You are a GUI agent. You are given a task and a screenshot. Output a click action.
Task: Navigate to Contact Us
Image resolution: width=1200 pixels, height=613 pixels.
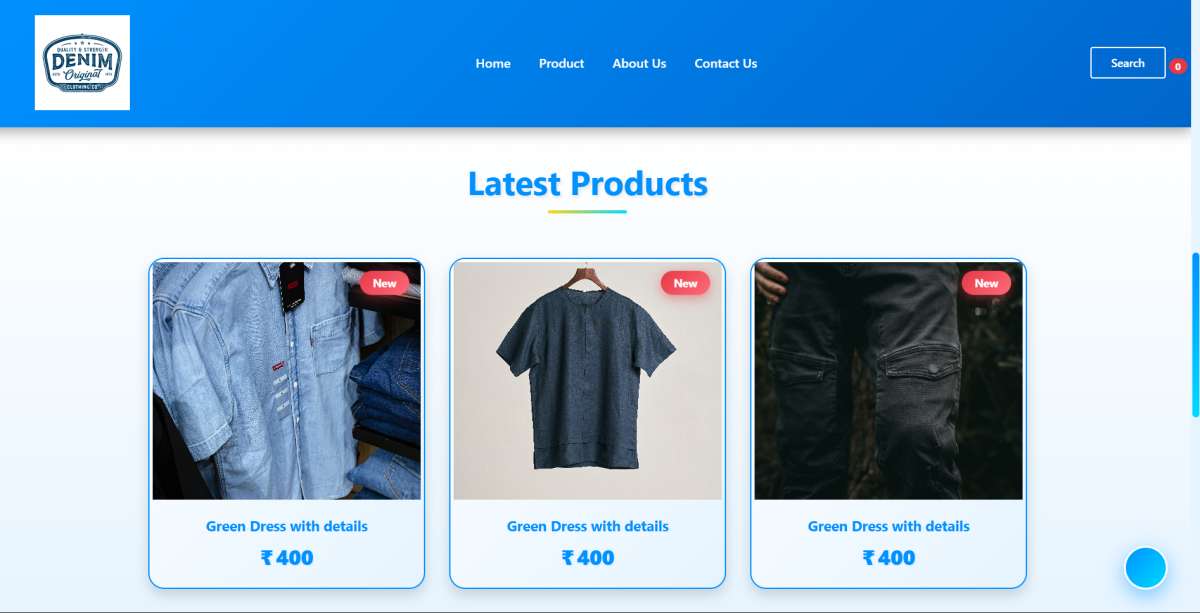click(726, 63)
